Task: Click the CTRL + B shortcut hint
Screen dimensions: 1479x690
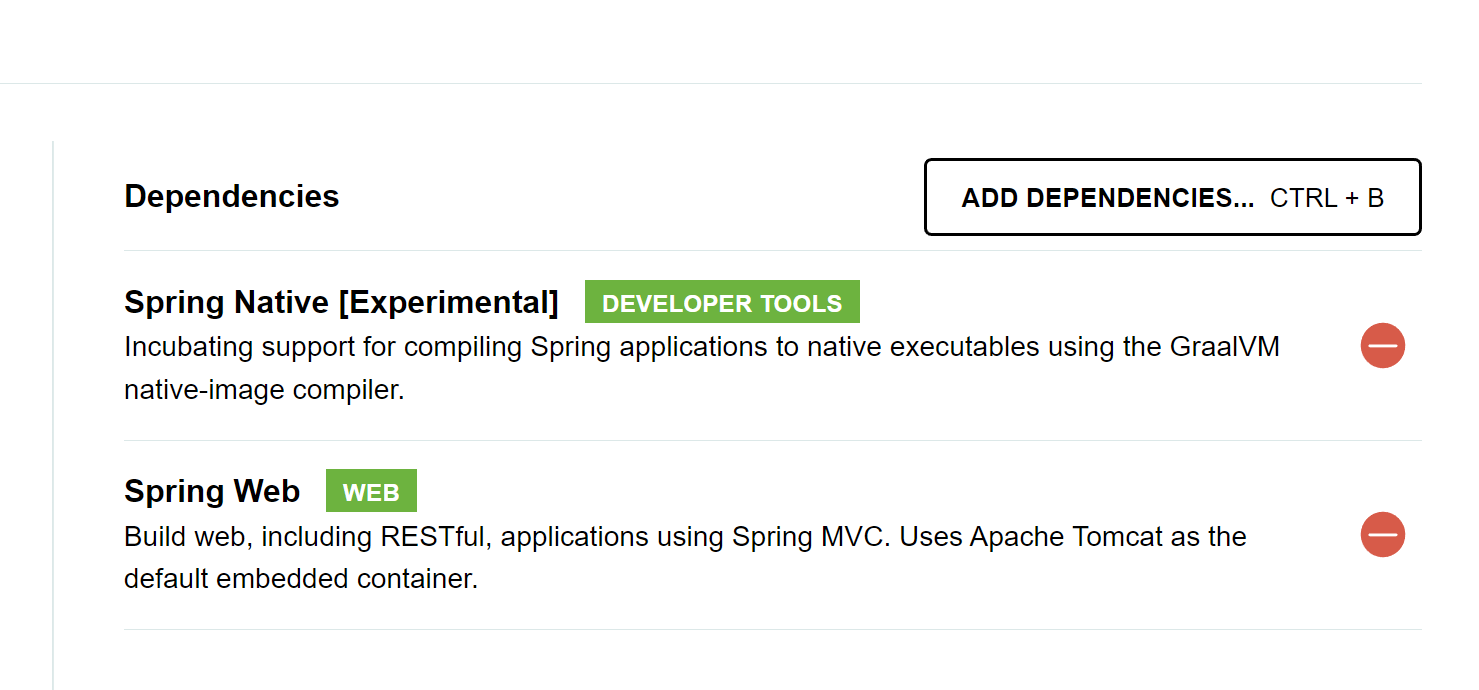Action: click(1327, 198)
